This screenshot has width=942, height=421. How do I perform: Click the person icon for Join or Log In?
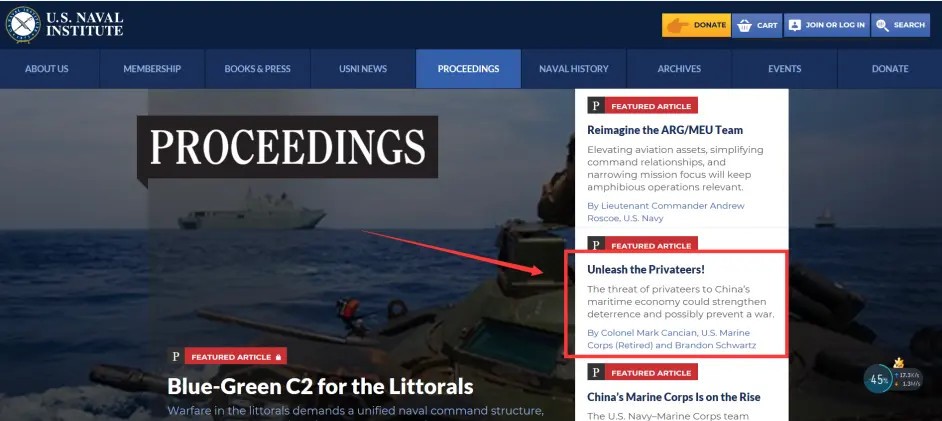(794, 25)
